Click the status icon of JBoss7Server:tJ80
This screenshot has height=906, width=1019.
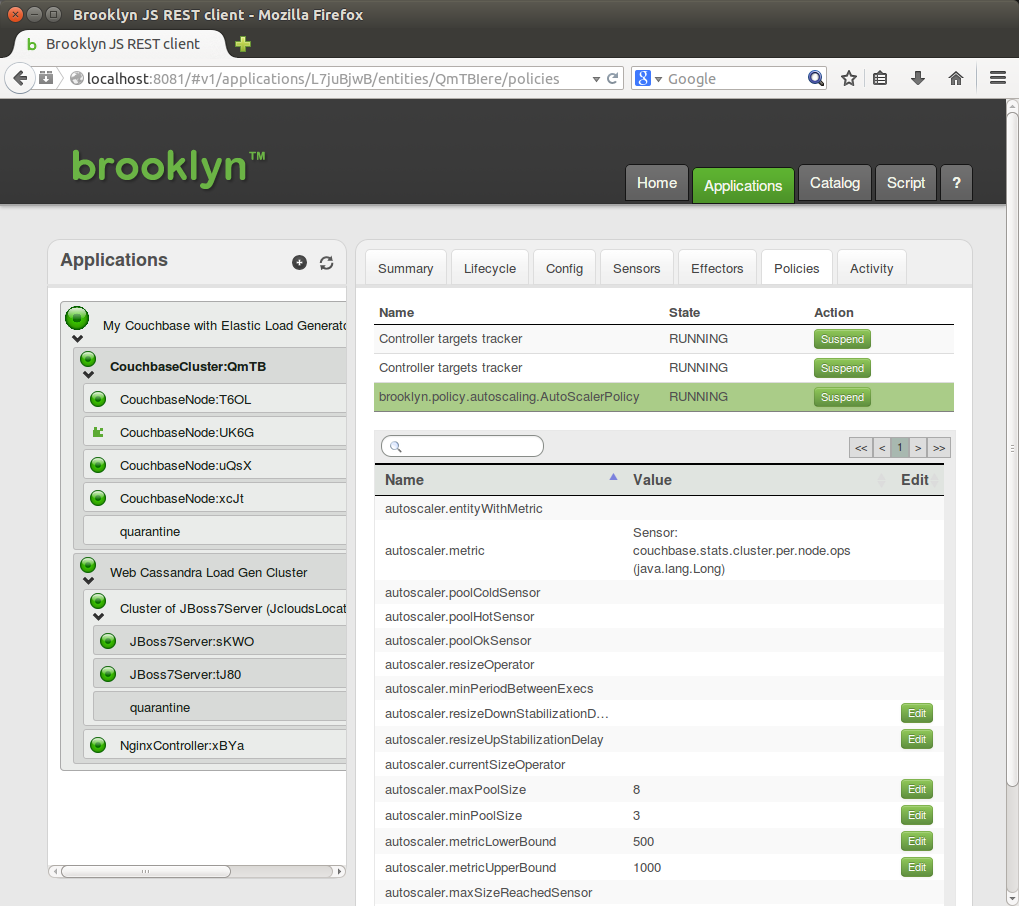[x=108, y=675]
